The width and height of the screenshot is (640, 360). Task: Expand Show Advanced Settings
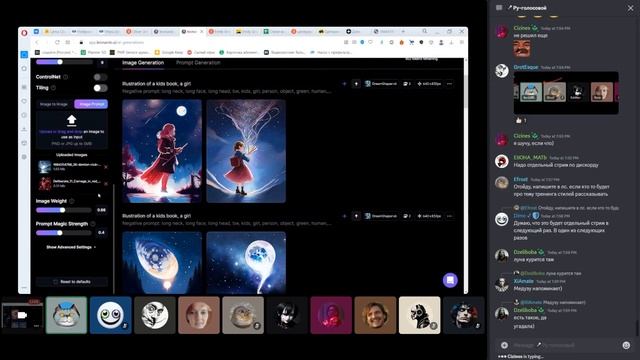[x=71, y=247]
